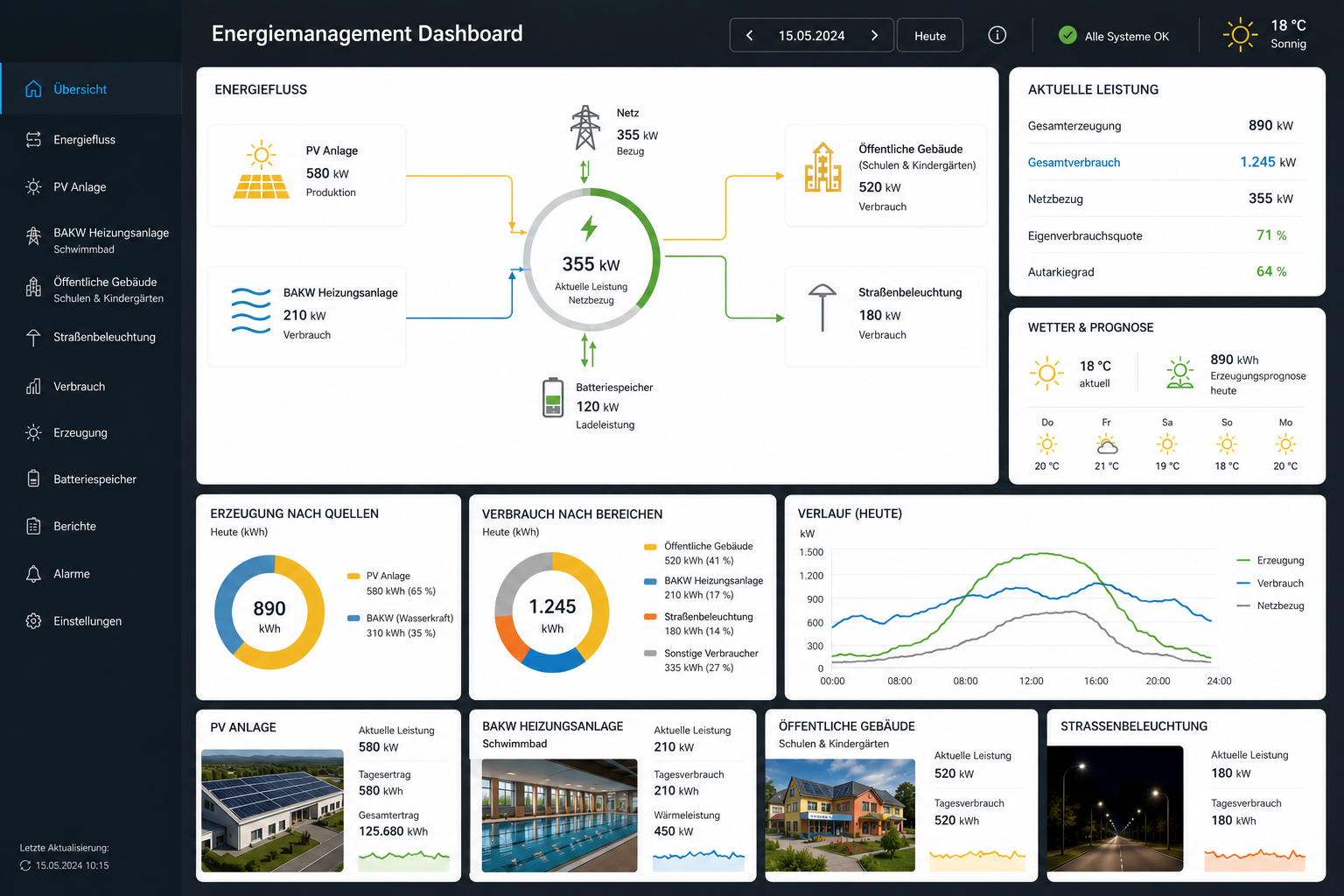Click the PV Anlage yellow legend swatch
This screenshot has width=1344, height=896.
(353, 576)
